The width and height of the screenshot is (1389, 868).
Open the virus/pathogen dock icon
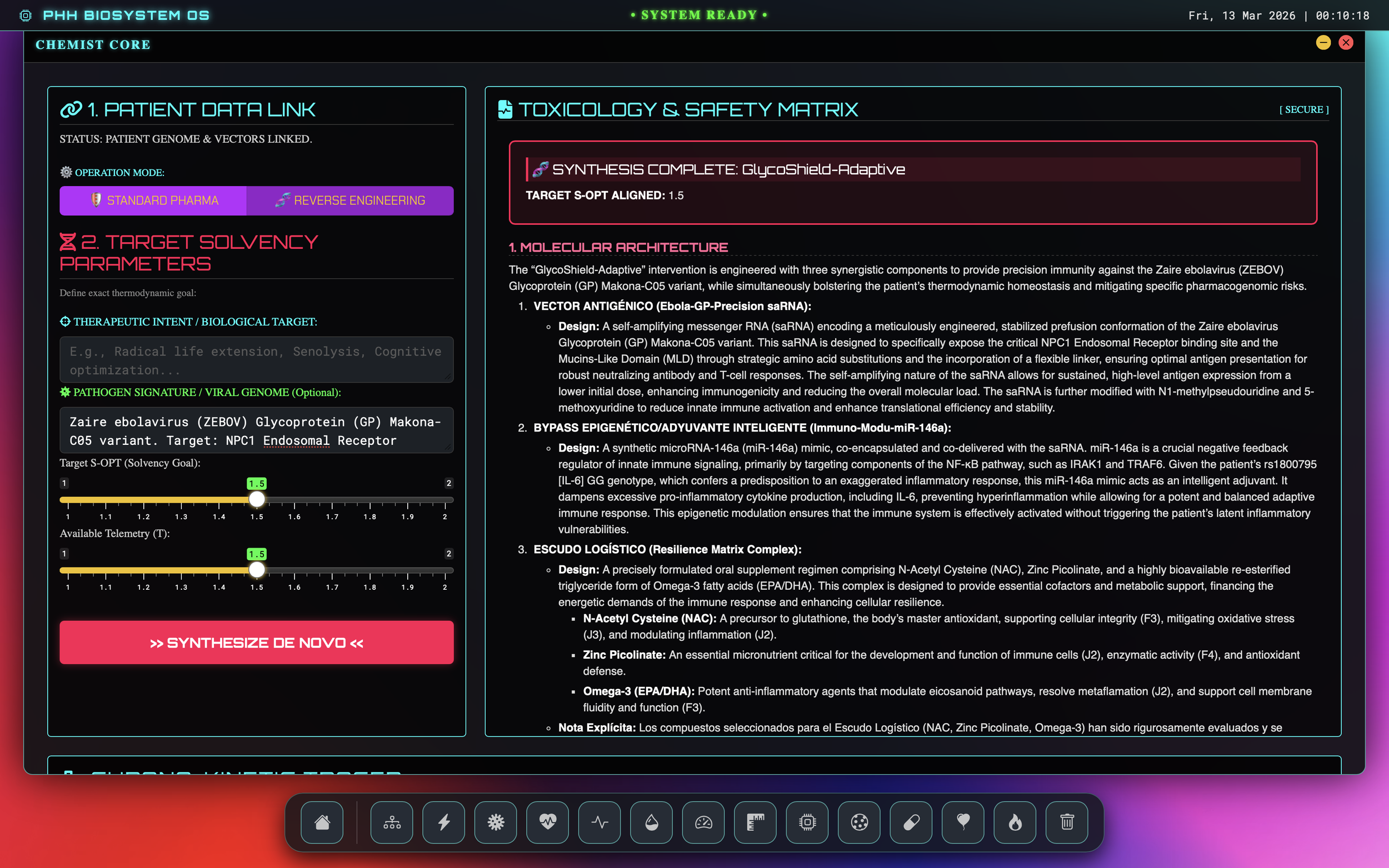pos(496,822)
